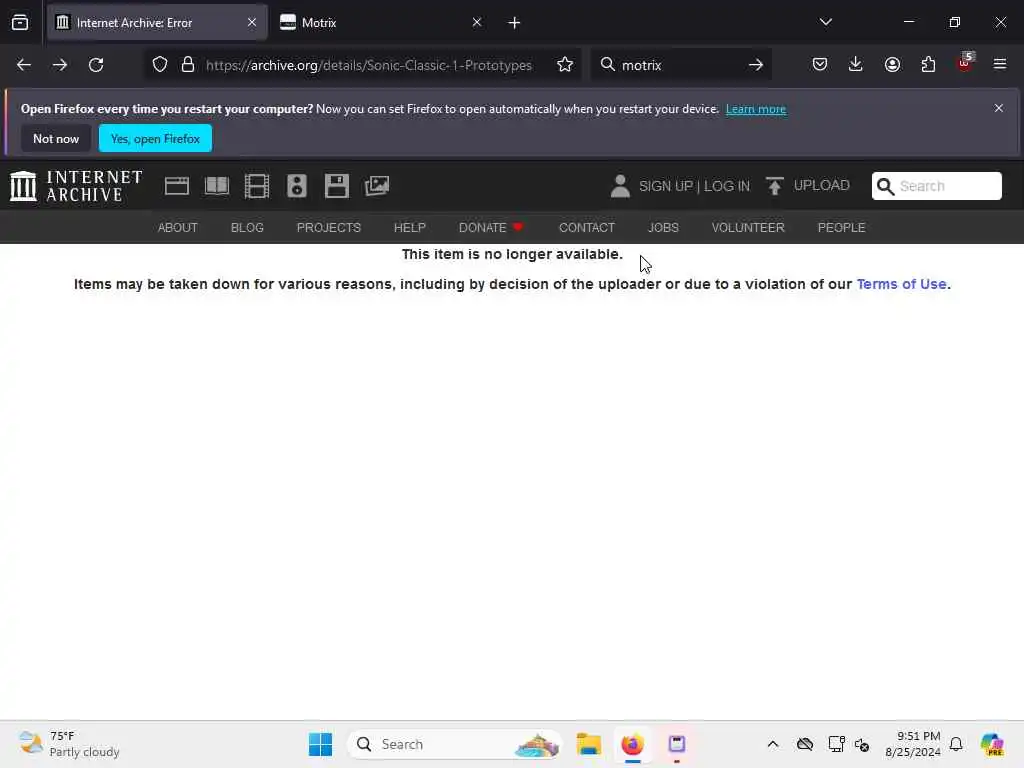Click the Firefox address bar URL
Image resolution: width=1024 pixels, height=768 pixels.
point(368,65)
